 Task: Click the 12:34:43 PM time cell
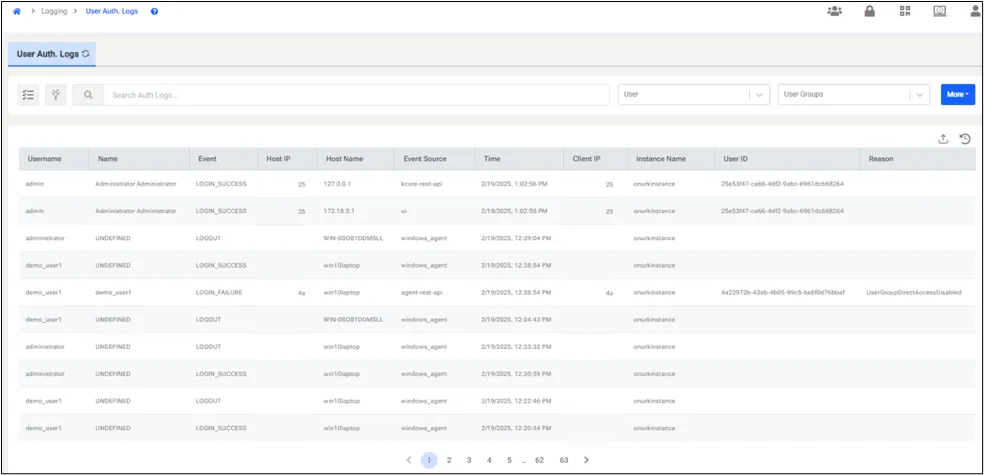(516, 319)
